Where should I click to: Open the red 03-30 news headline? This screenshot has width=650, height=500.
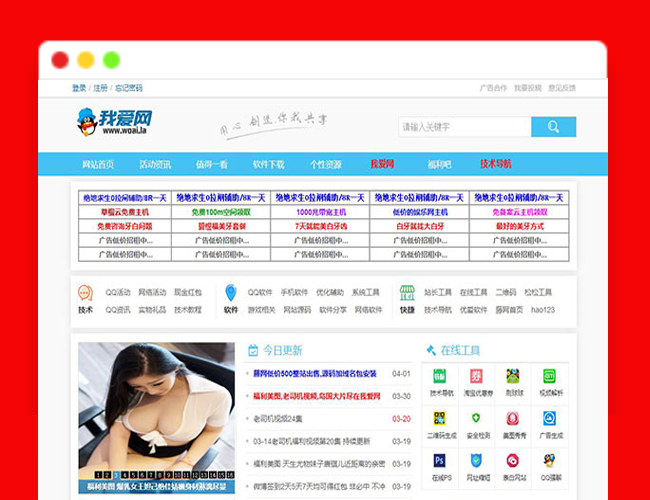(x=317, y=396)
